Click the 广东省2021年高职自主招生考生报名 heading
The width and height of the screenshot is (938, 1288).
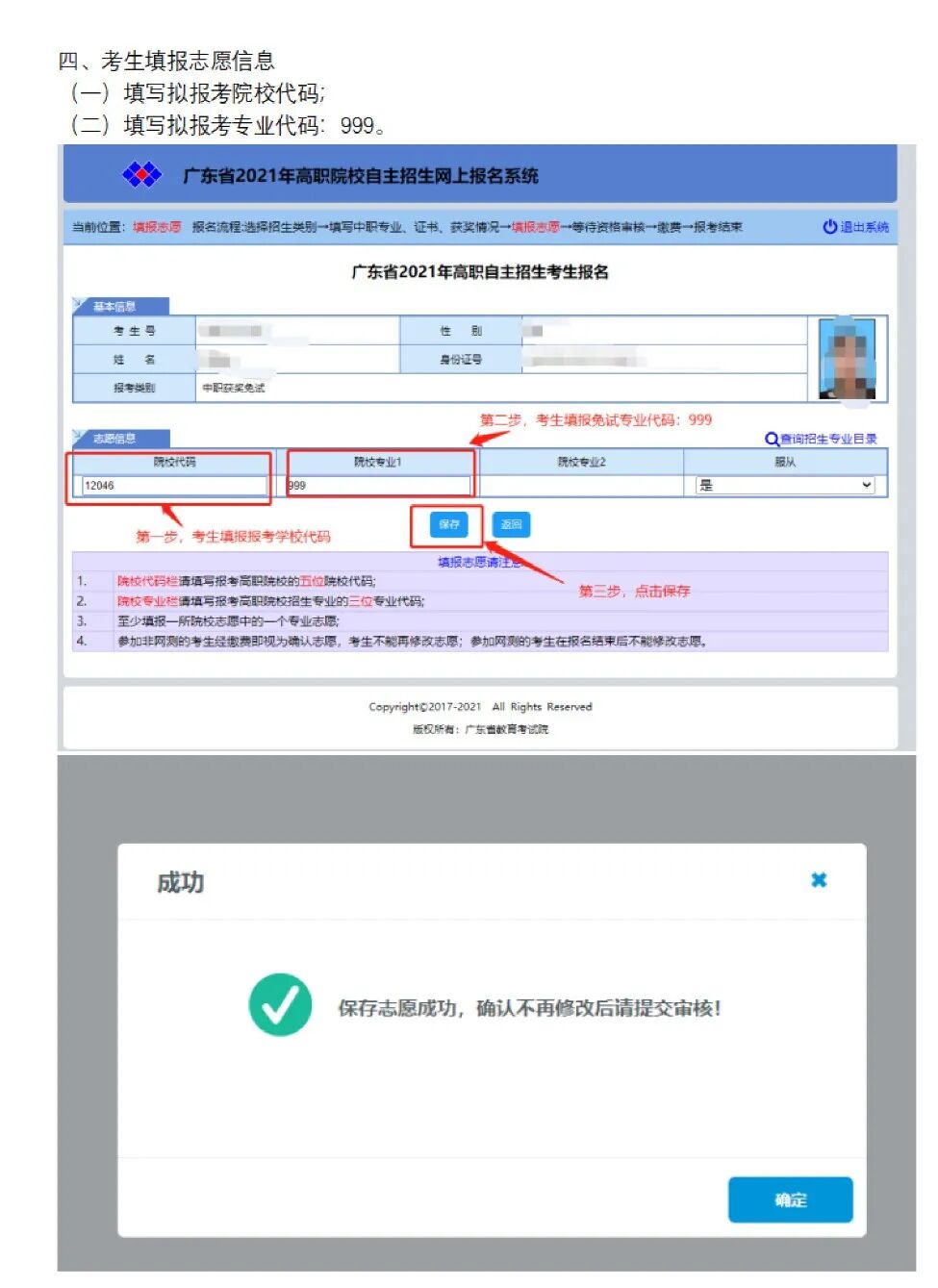tap(480, 271)
